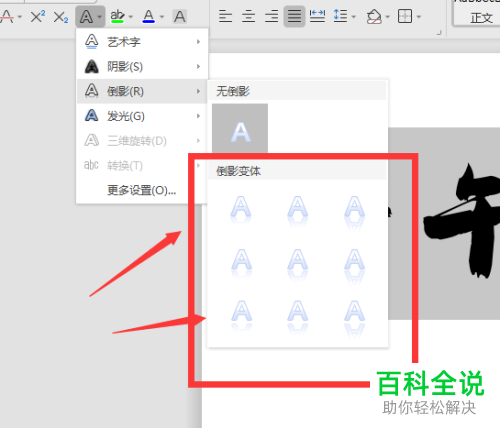Choose the no-reflection A thumbnail

point(240,128)
